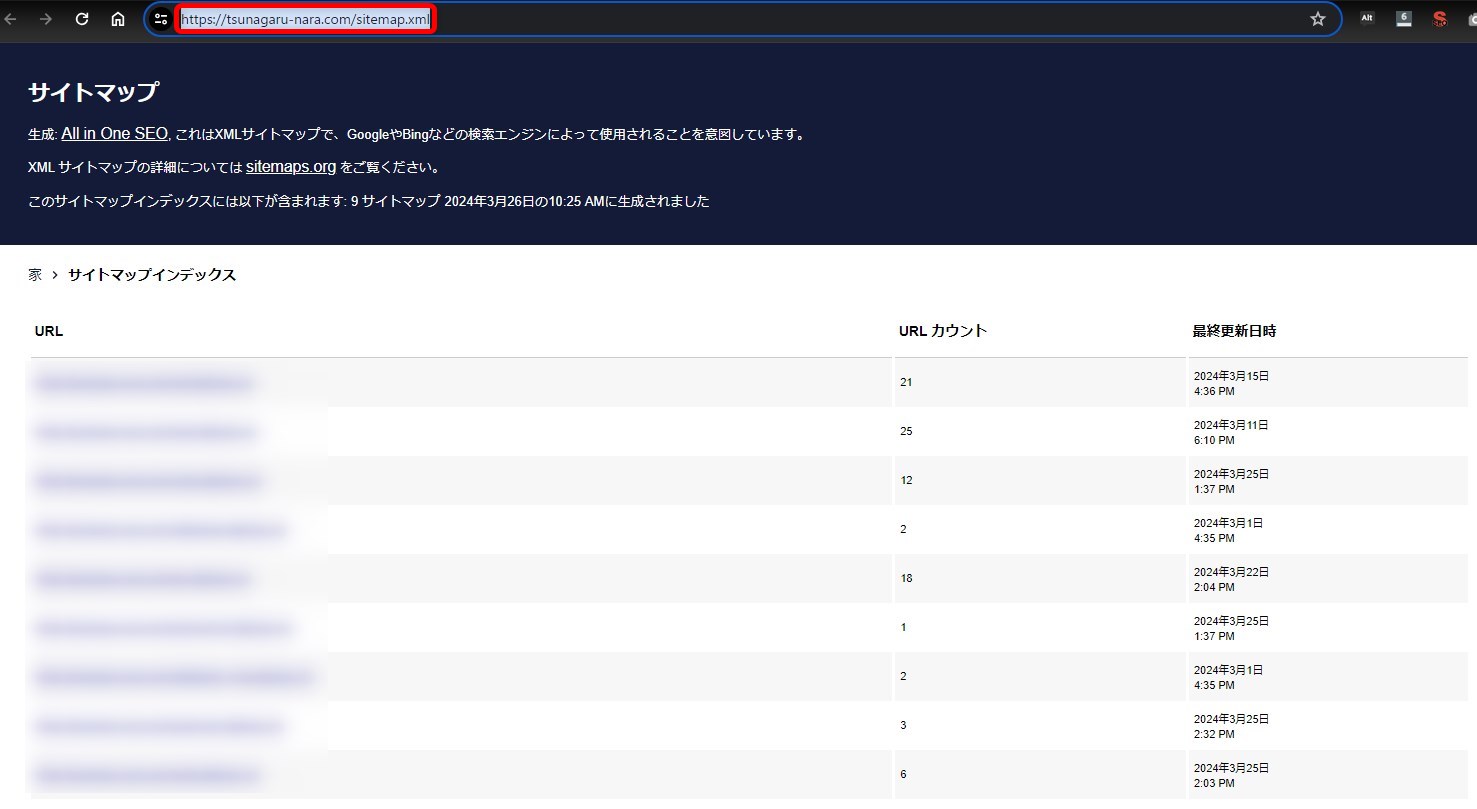1477x809 pixels.
Task: Visit the sitemaps.org link
Action: tap(290, 167)
